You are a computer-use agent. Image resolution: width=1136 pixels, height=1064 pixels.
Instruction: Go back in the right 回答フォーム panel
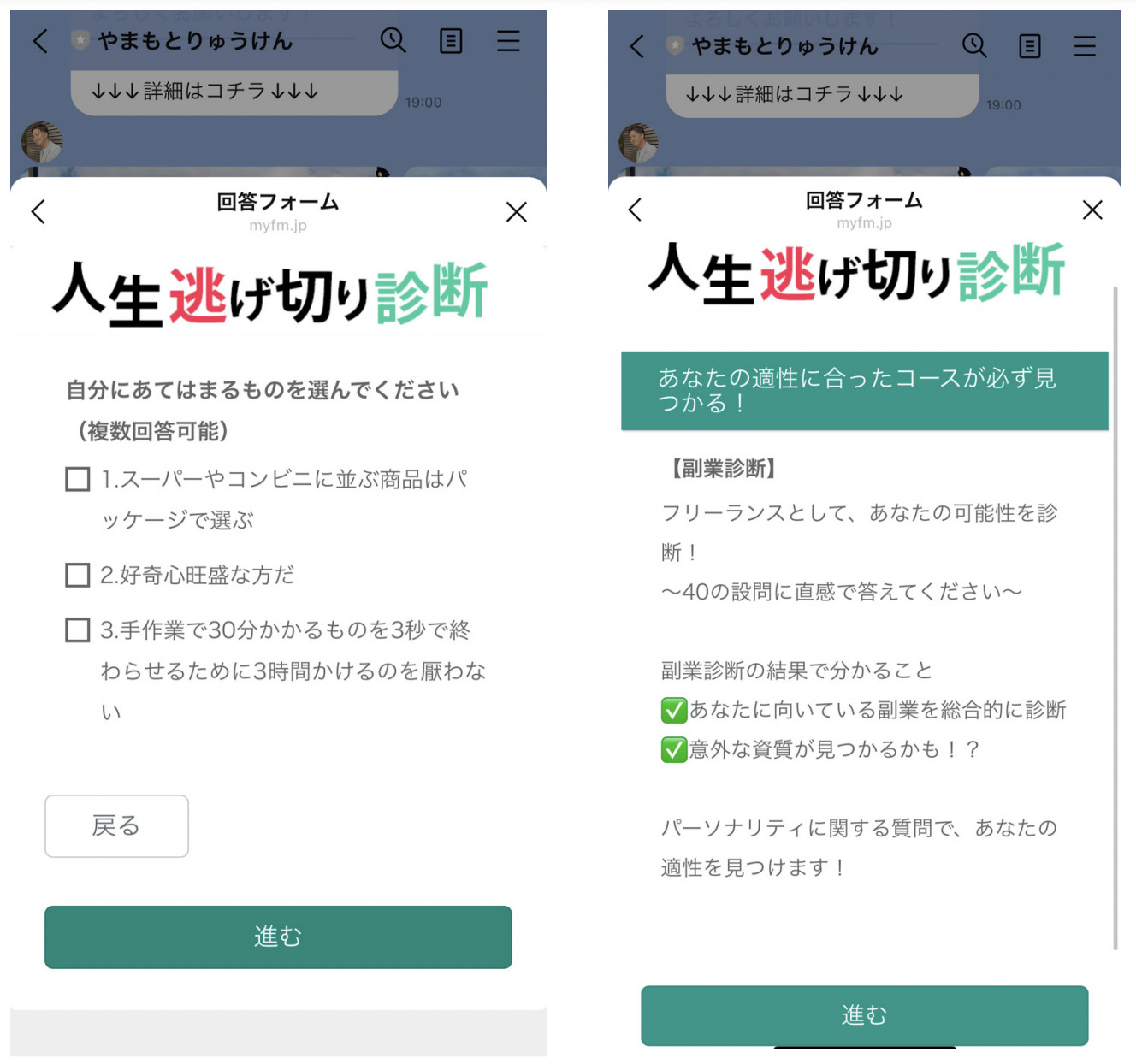tap(635, 210)
